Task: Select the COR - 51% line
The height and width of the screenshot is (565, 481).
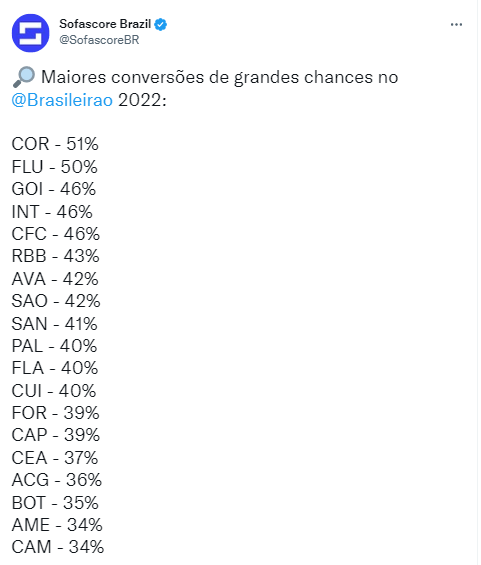Action: point(55,144)
